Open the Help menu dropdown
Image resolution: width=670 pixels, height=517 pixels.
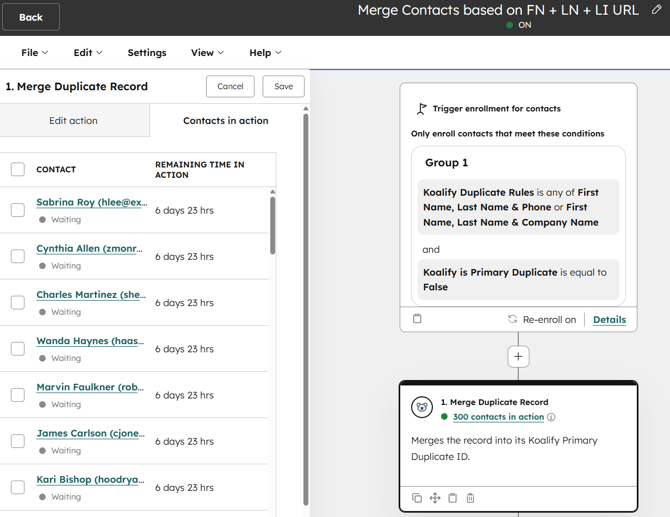click(x=265, y=53)
